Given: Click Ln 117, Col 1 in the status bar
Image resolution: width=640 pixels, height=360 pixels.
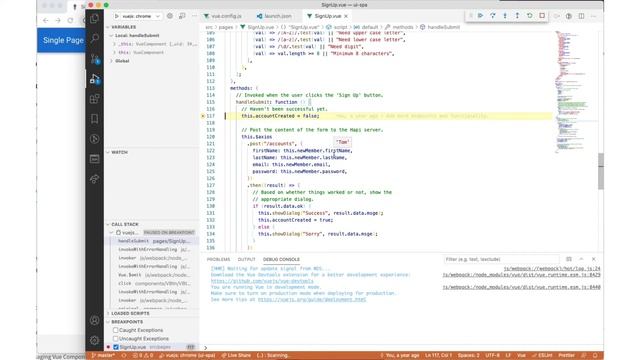Looking at the screenshot, I should [x=438, y=356].
